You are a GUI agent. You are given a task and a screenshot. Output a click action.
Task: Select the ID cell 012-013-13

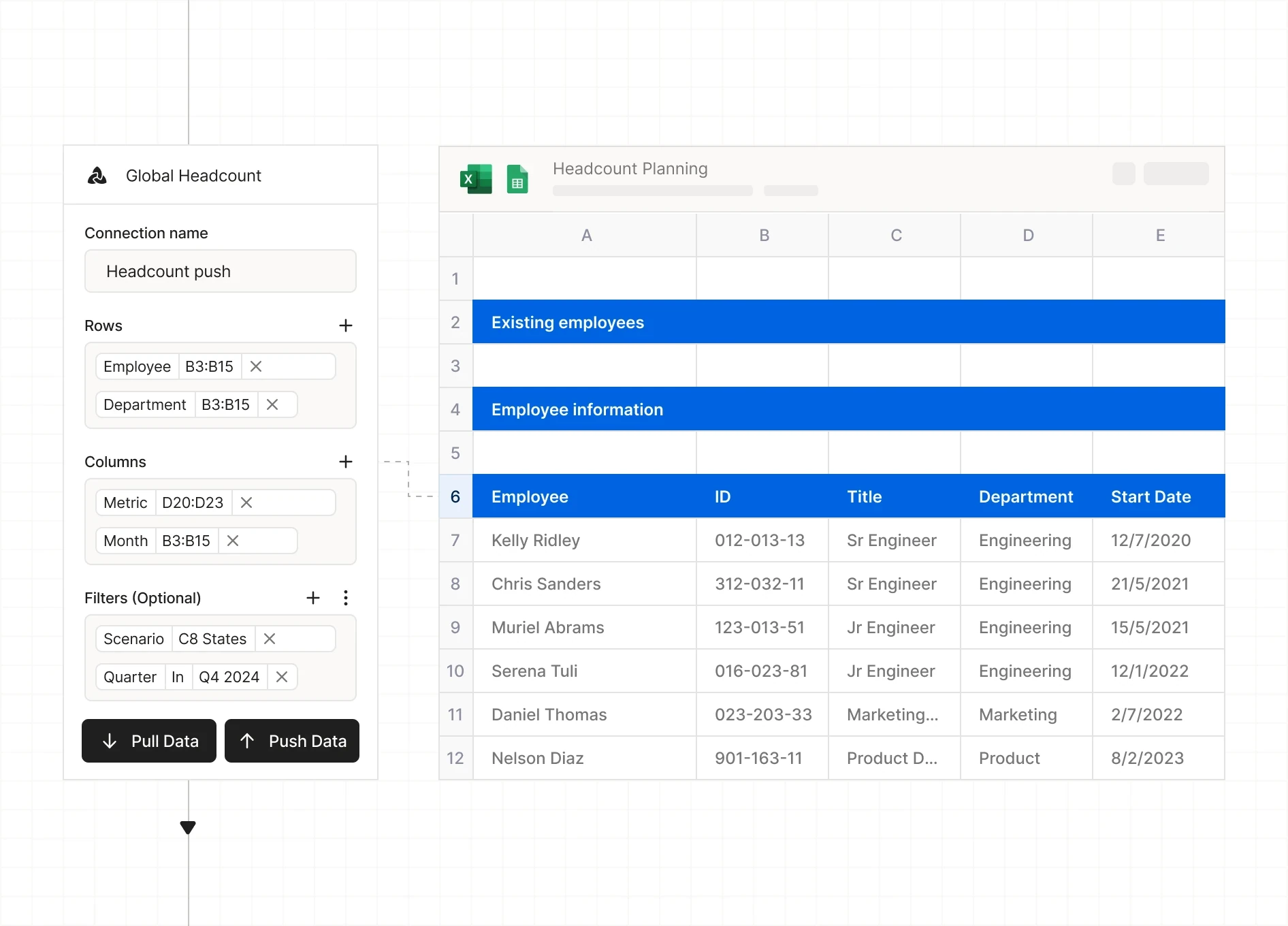click(x=762, y=540)
